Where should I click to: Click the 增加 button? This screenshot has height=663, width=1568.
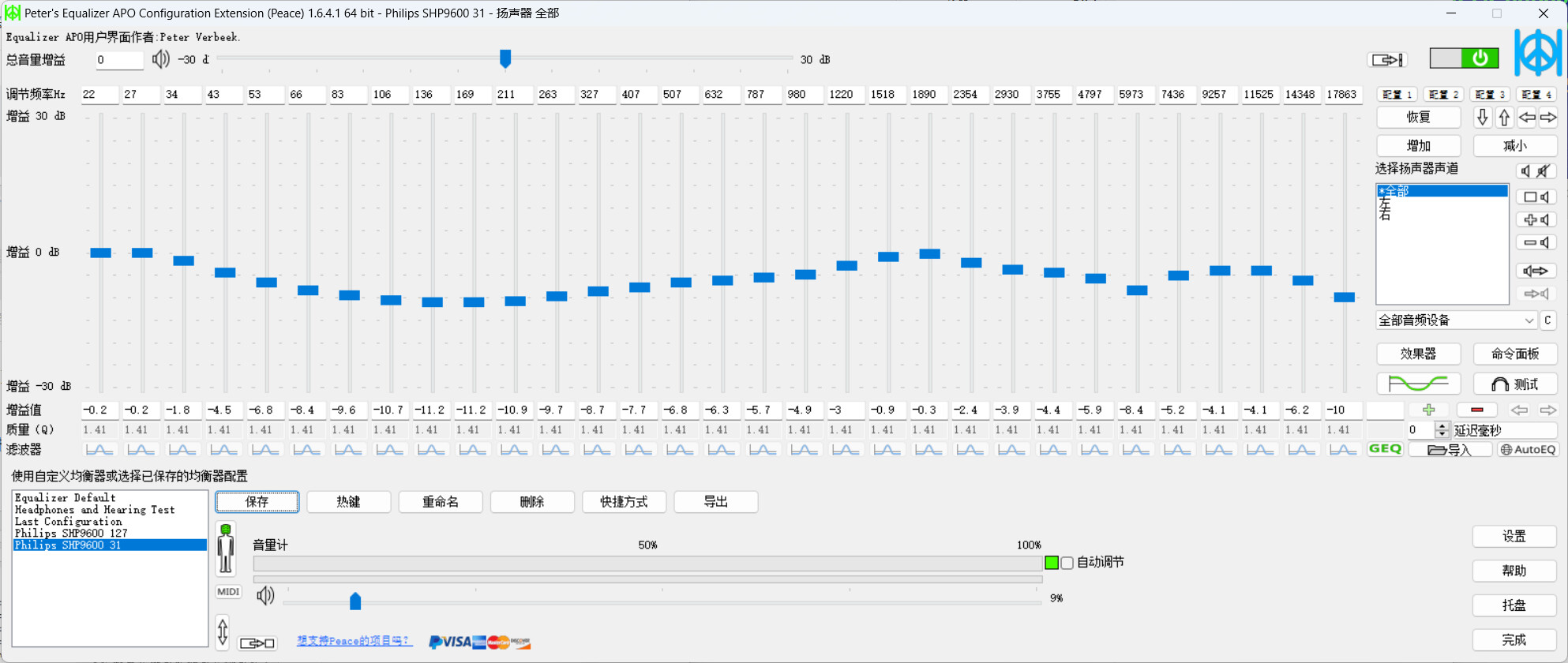[x=1419, y=146]
